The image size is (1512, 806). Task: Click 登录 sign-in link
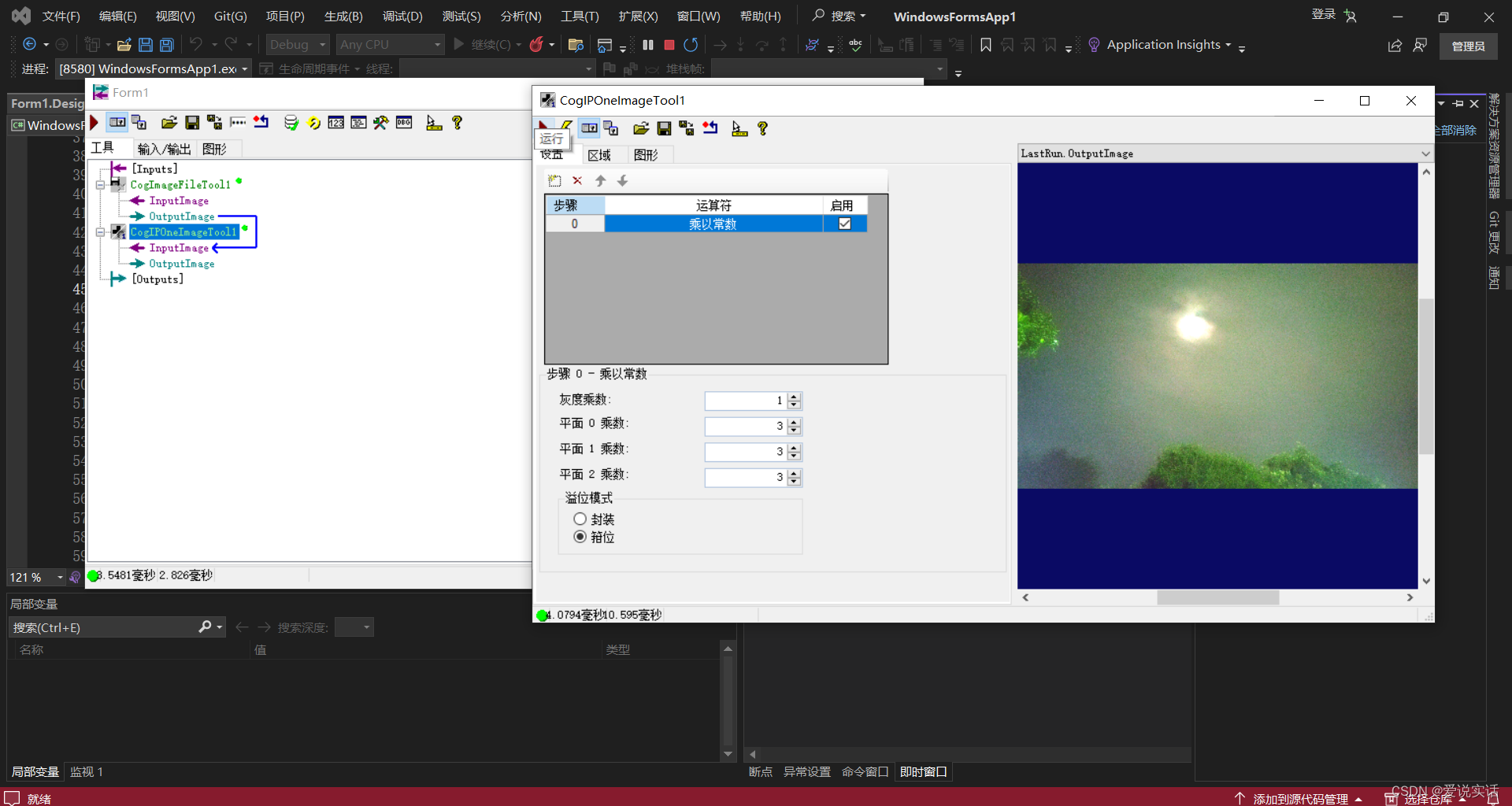point(1323,14)
